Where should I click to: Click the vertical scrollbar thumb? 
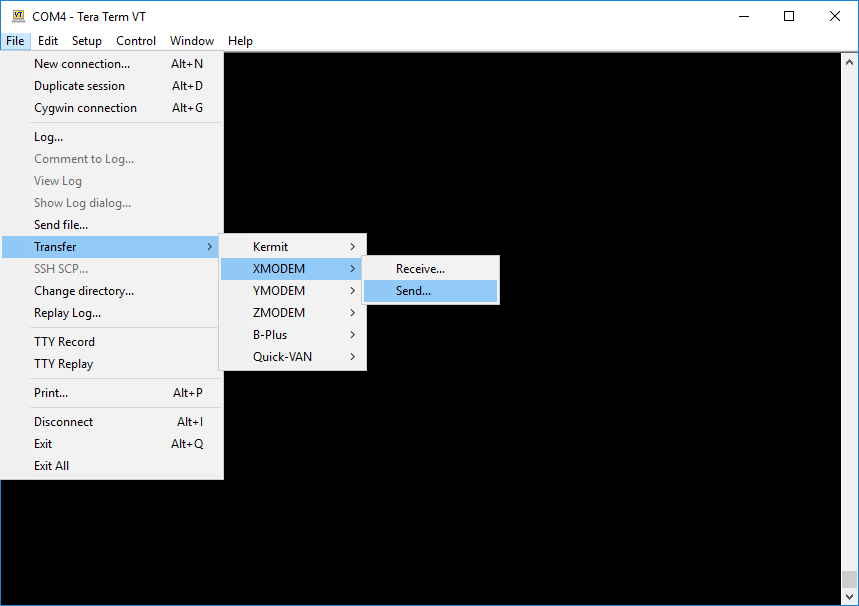tap(849, 579)
